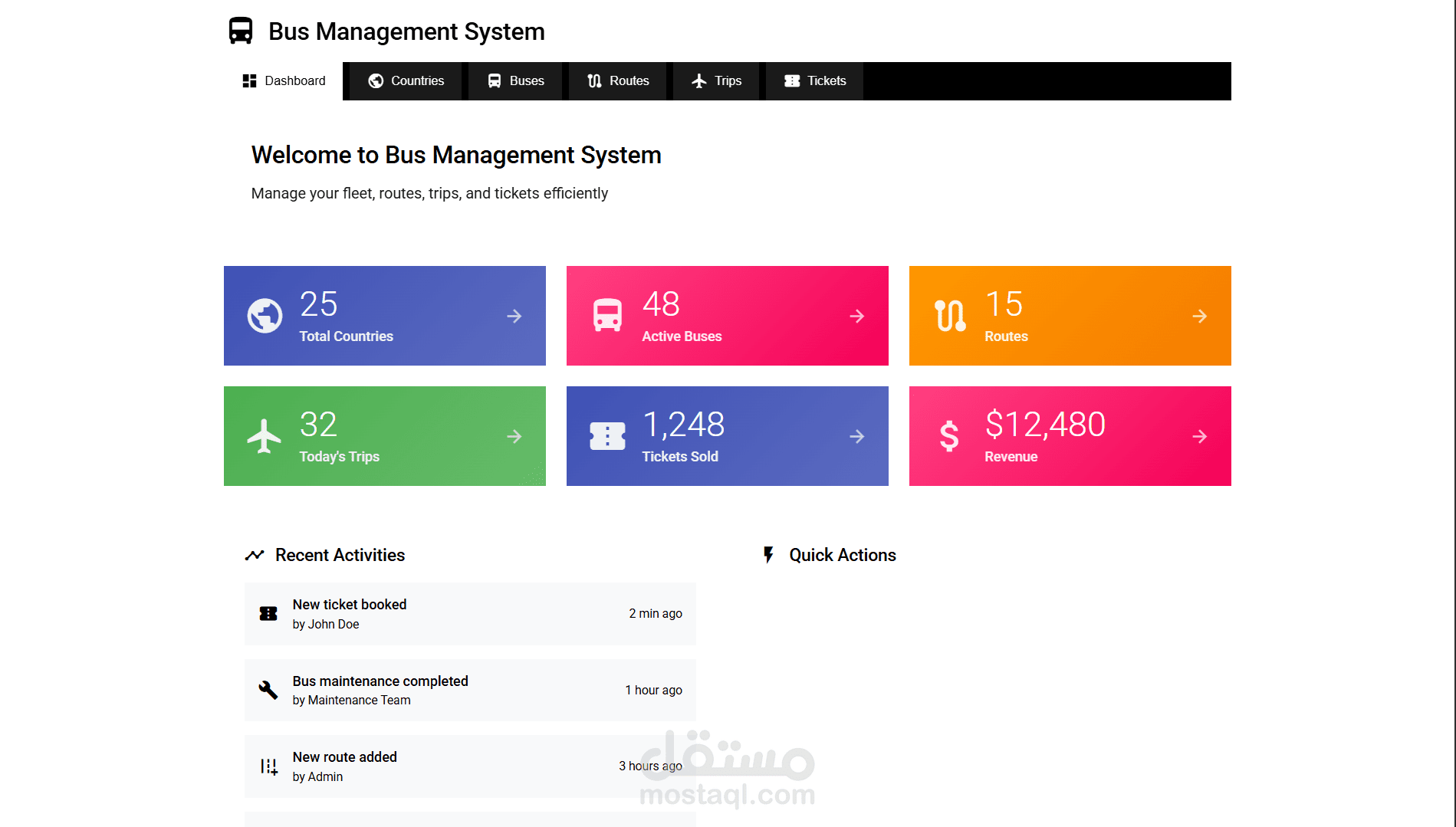Switch to the Tickets tab
This screenshot has height=827, width=1456.
pos(815,80)
